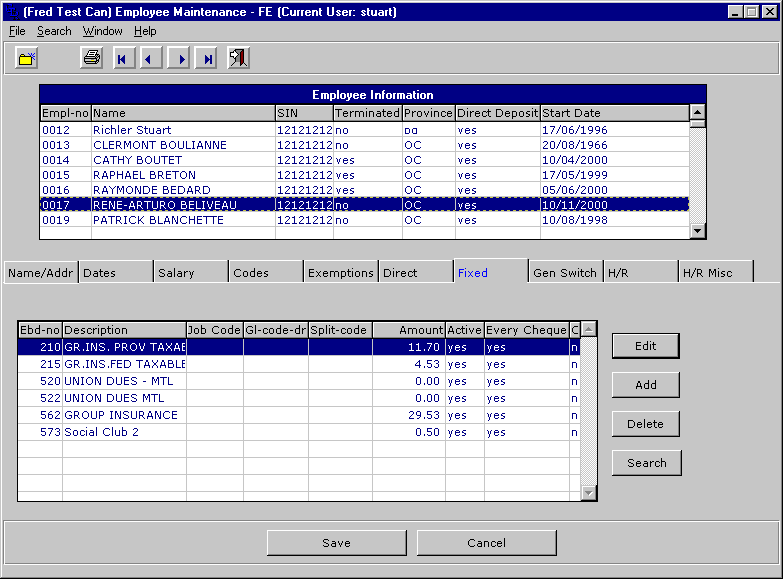Click the printer icon in toolbar
The width and height of the screenshot is (783, 579).
[x=92, y=58]
